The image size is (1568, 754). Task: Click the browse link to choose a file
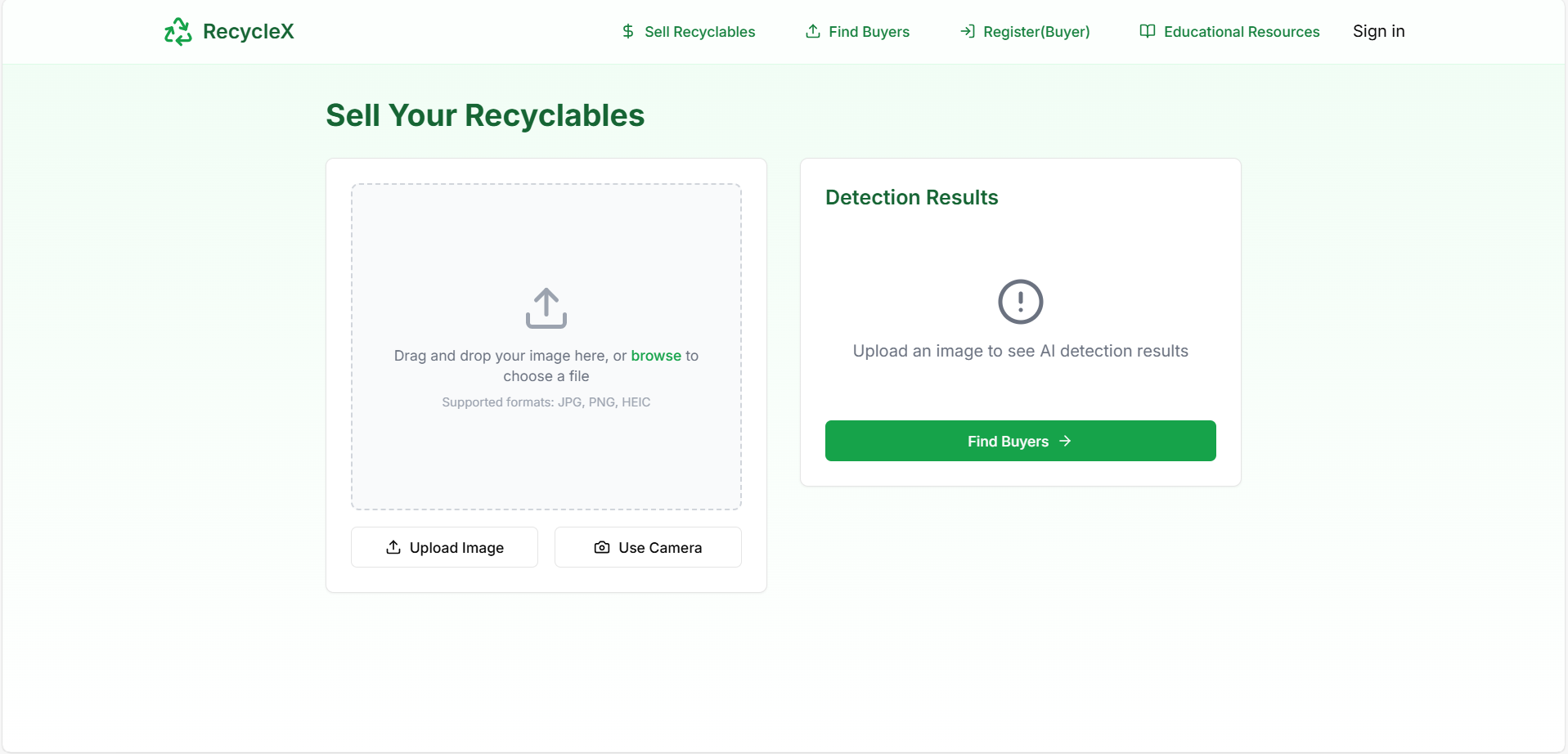pyautogui.click(x=655, y=355)
